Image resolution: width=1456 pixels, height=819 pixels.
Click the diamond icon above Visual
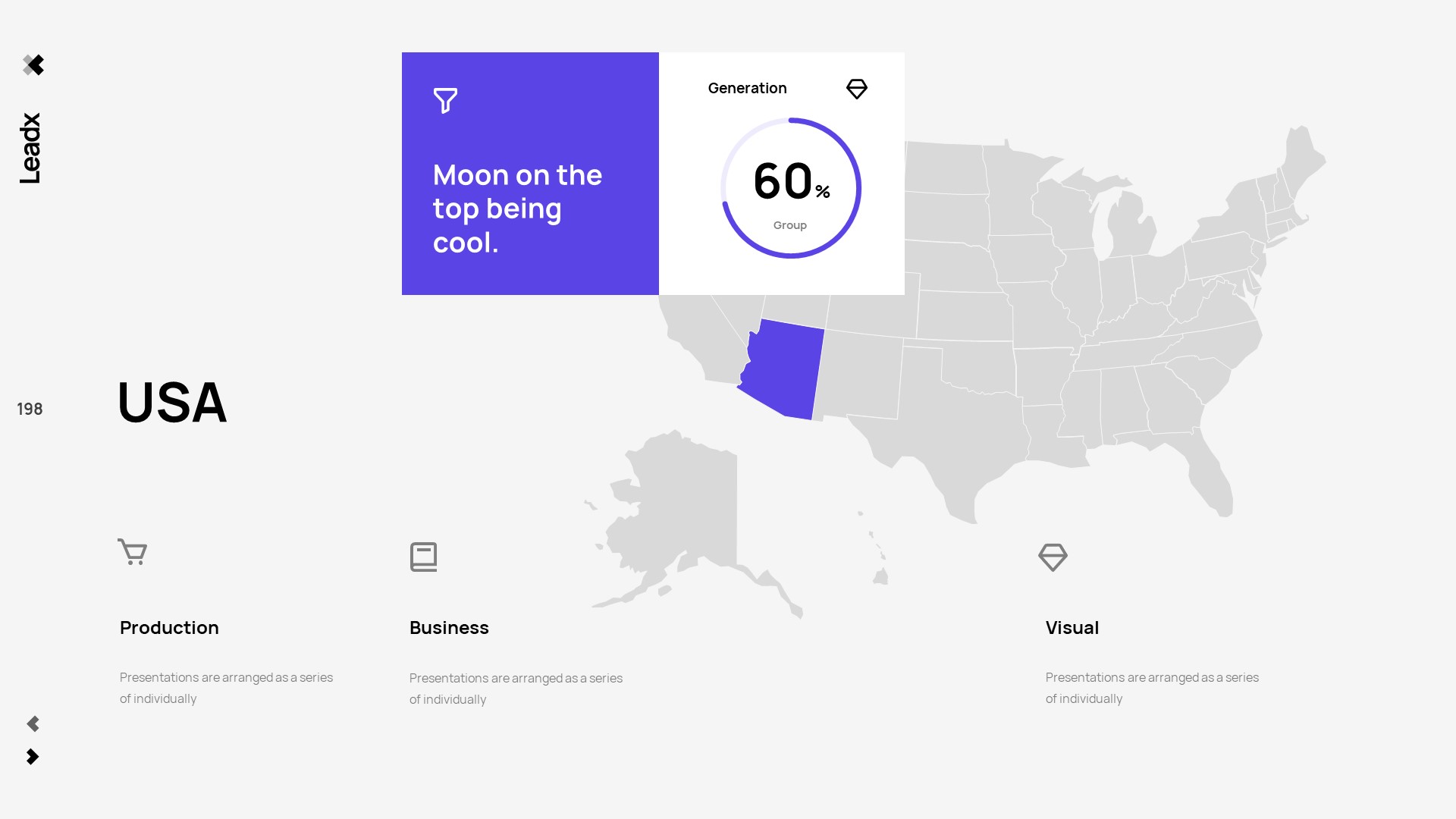[1053, 557]
